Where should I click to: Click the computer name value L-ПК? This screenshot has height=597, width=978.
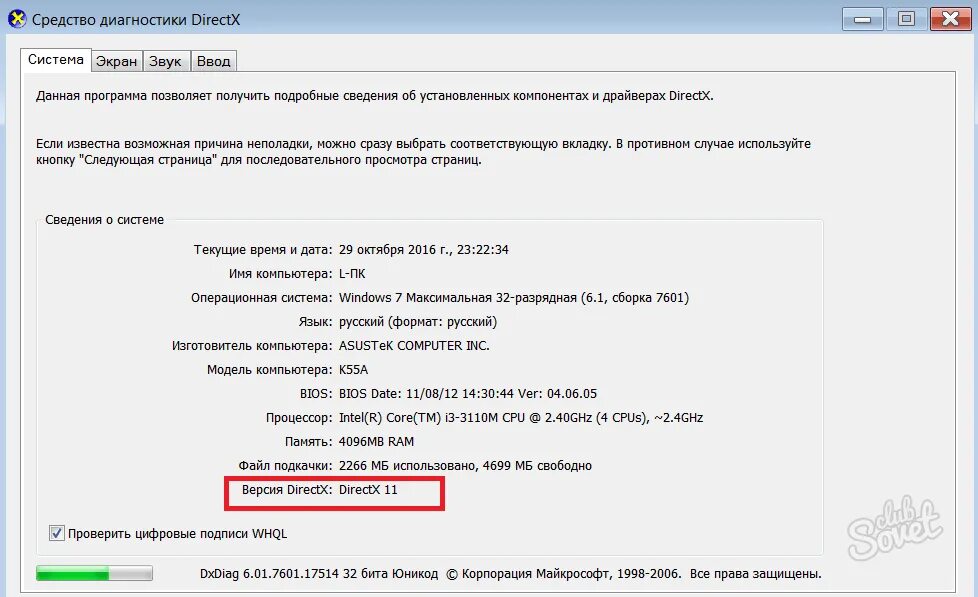click(352, 274)
